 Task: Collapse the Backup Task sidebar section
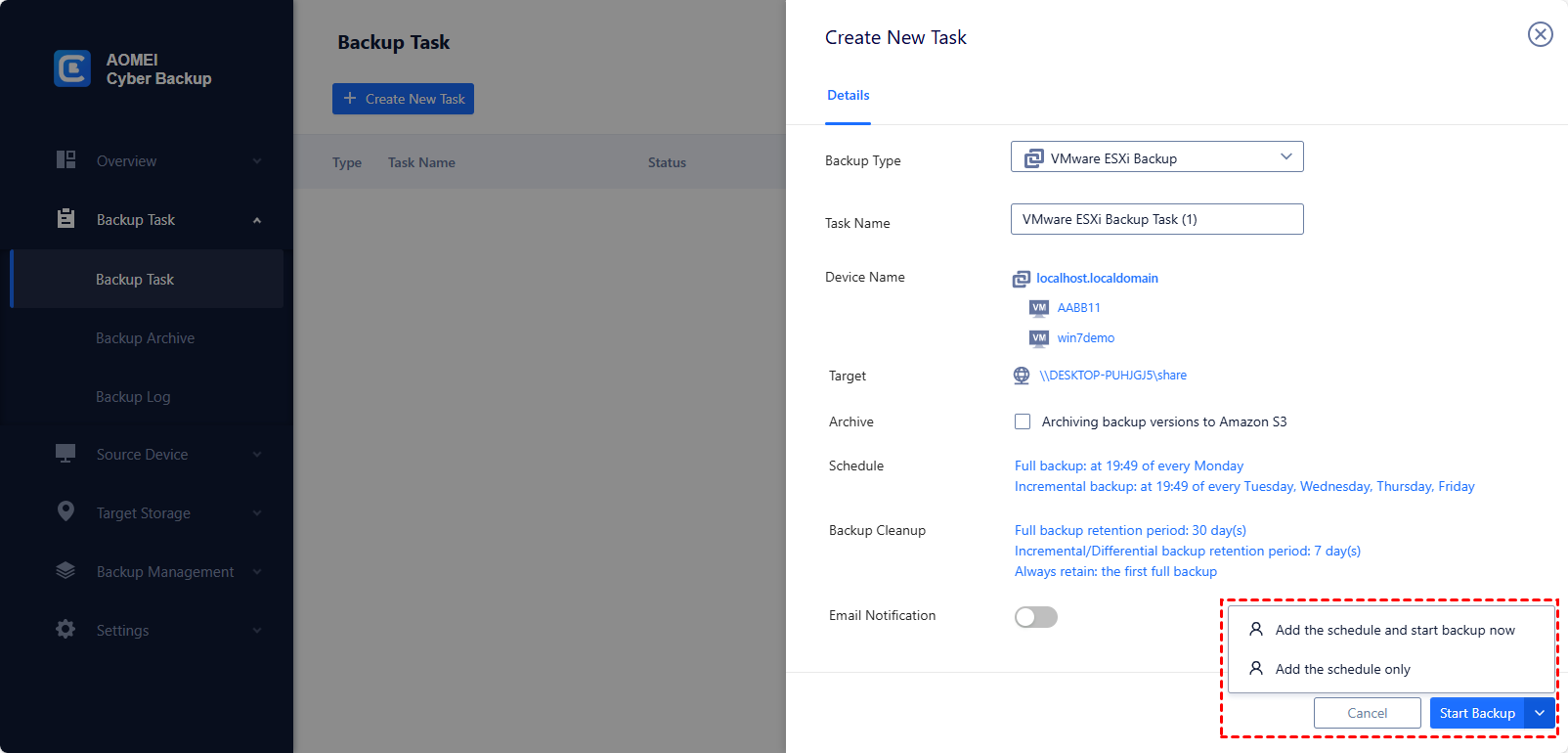coord(257,220)
